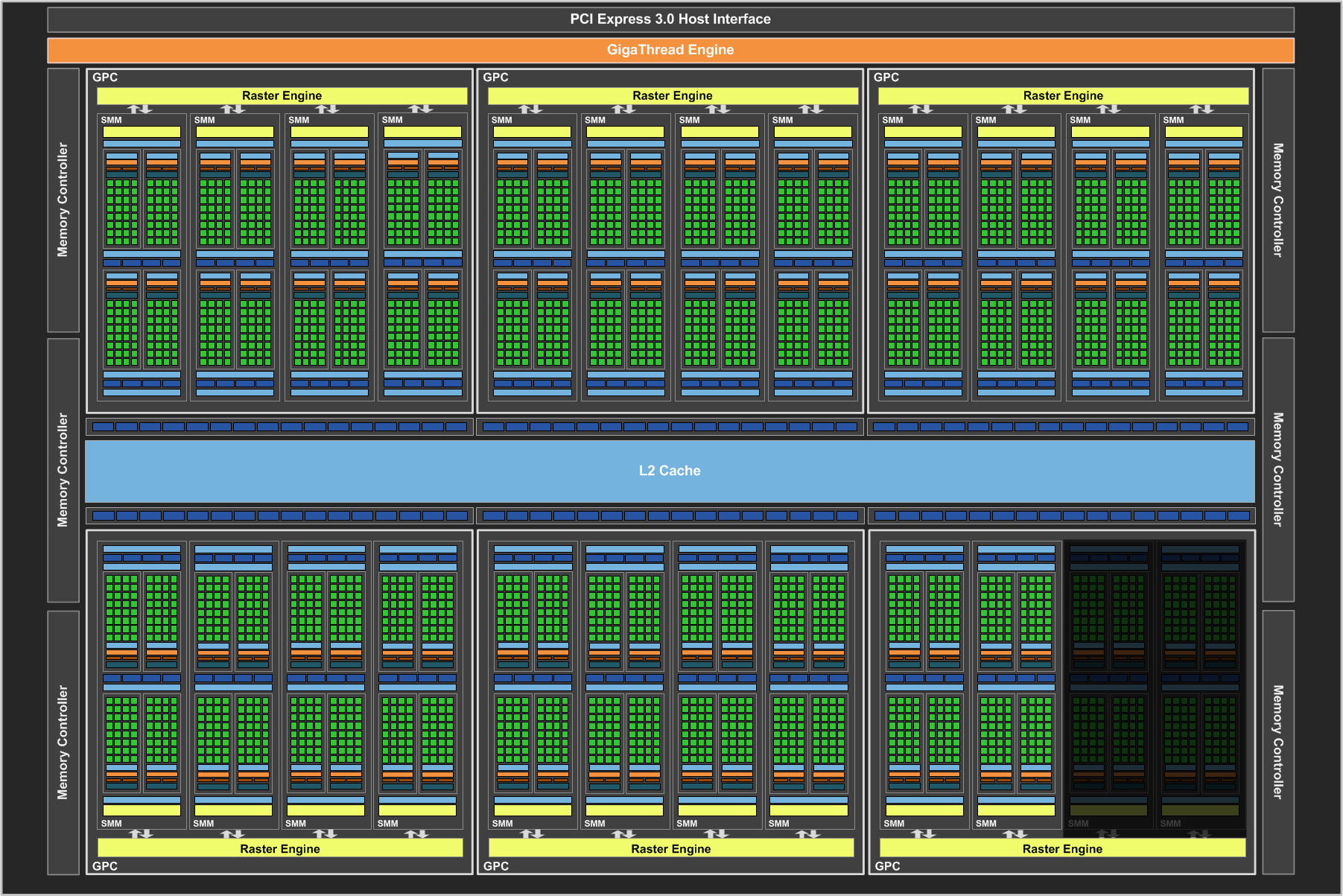
Task: Select Raster Engine in the top-left GPC
Action: pyautogui.click(x=282, y=95)
